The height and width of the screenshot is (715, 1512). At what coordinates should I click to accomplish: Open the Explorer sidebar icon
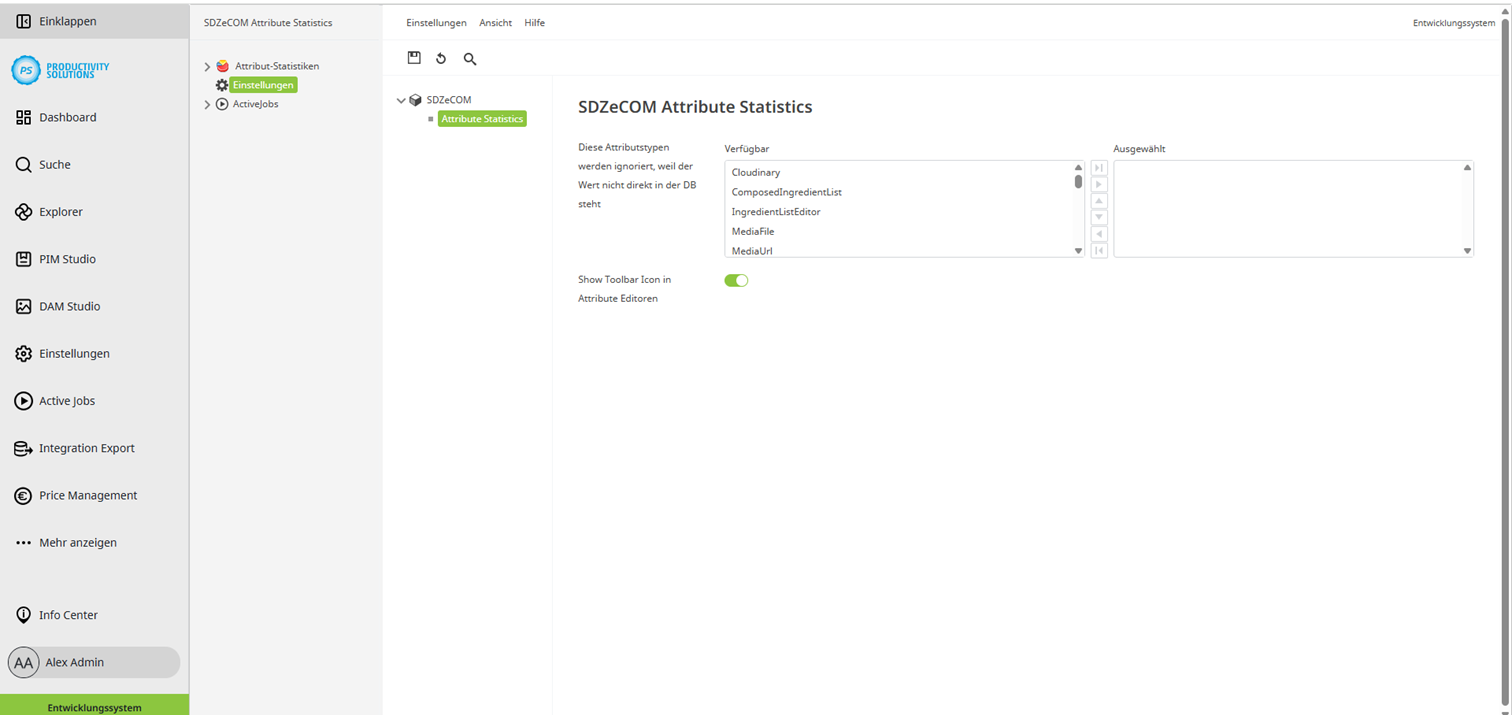(22, 211)
